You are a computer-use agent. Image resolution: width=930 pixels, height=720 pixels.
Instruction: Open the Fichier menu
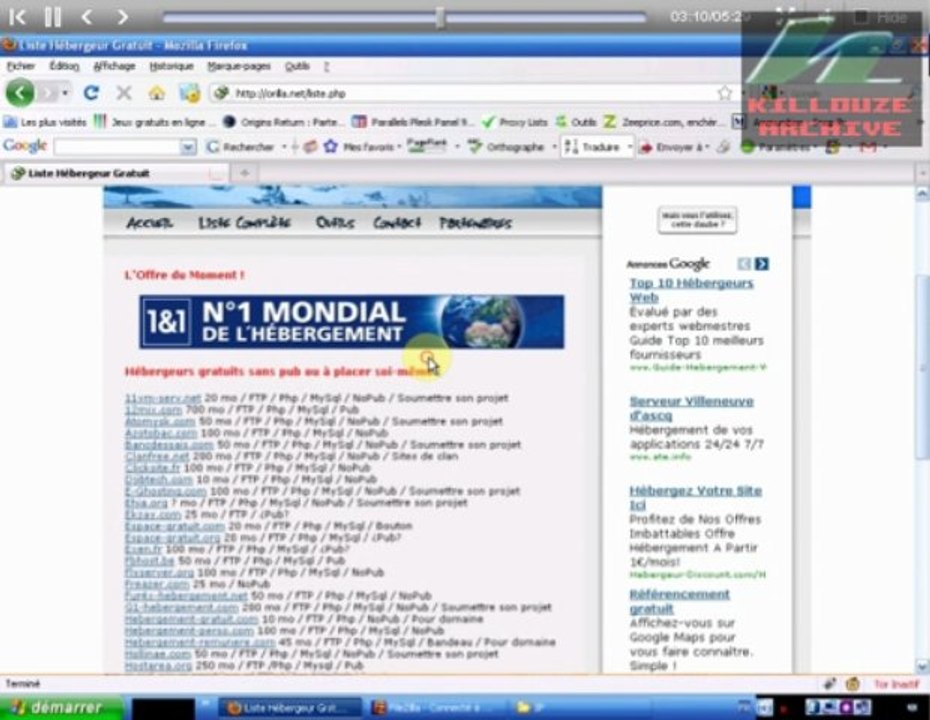21,66
